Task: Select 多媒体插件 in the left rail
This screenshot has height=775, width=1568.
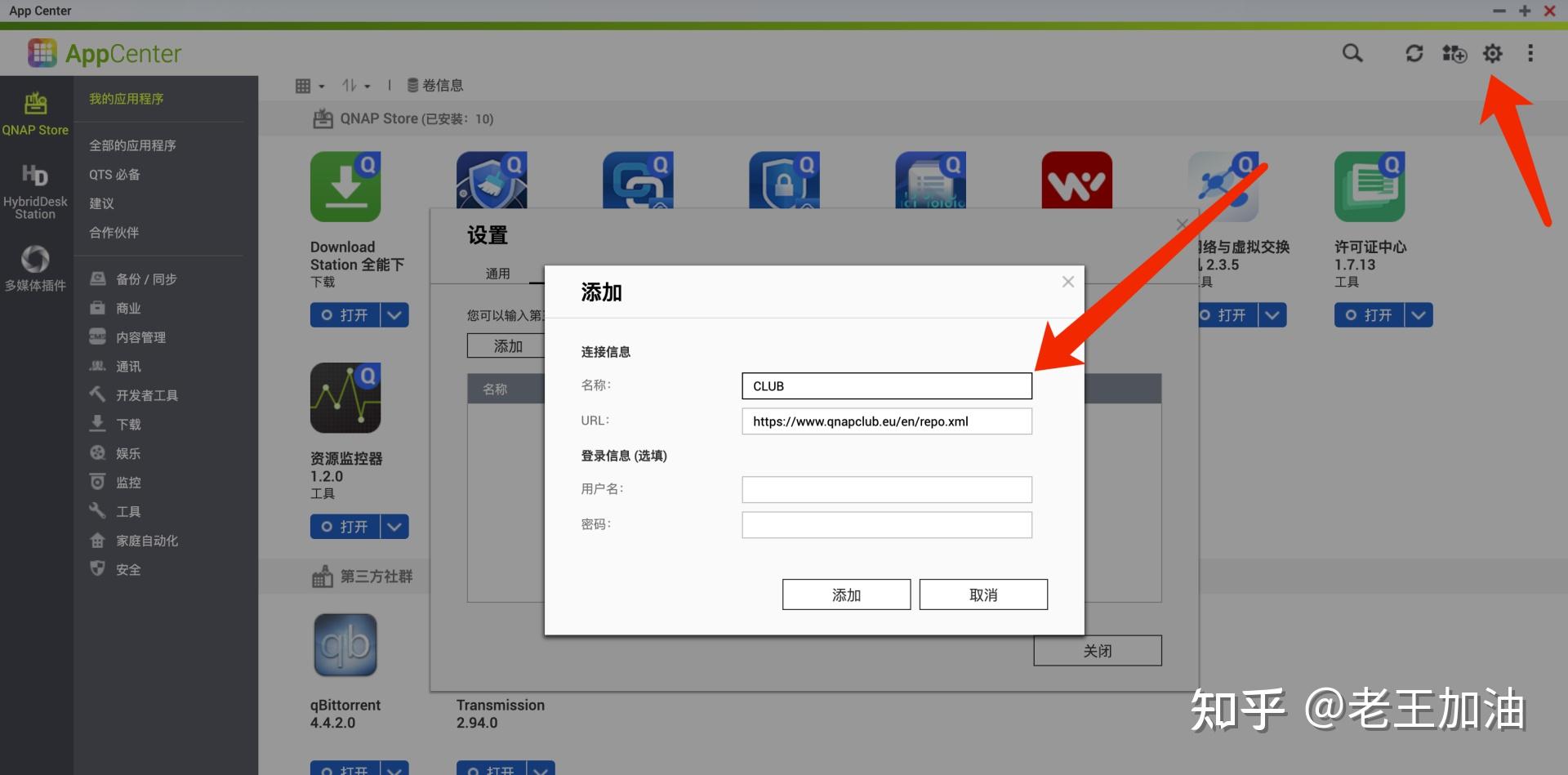Action: coord(35,268)
